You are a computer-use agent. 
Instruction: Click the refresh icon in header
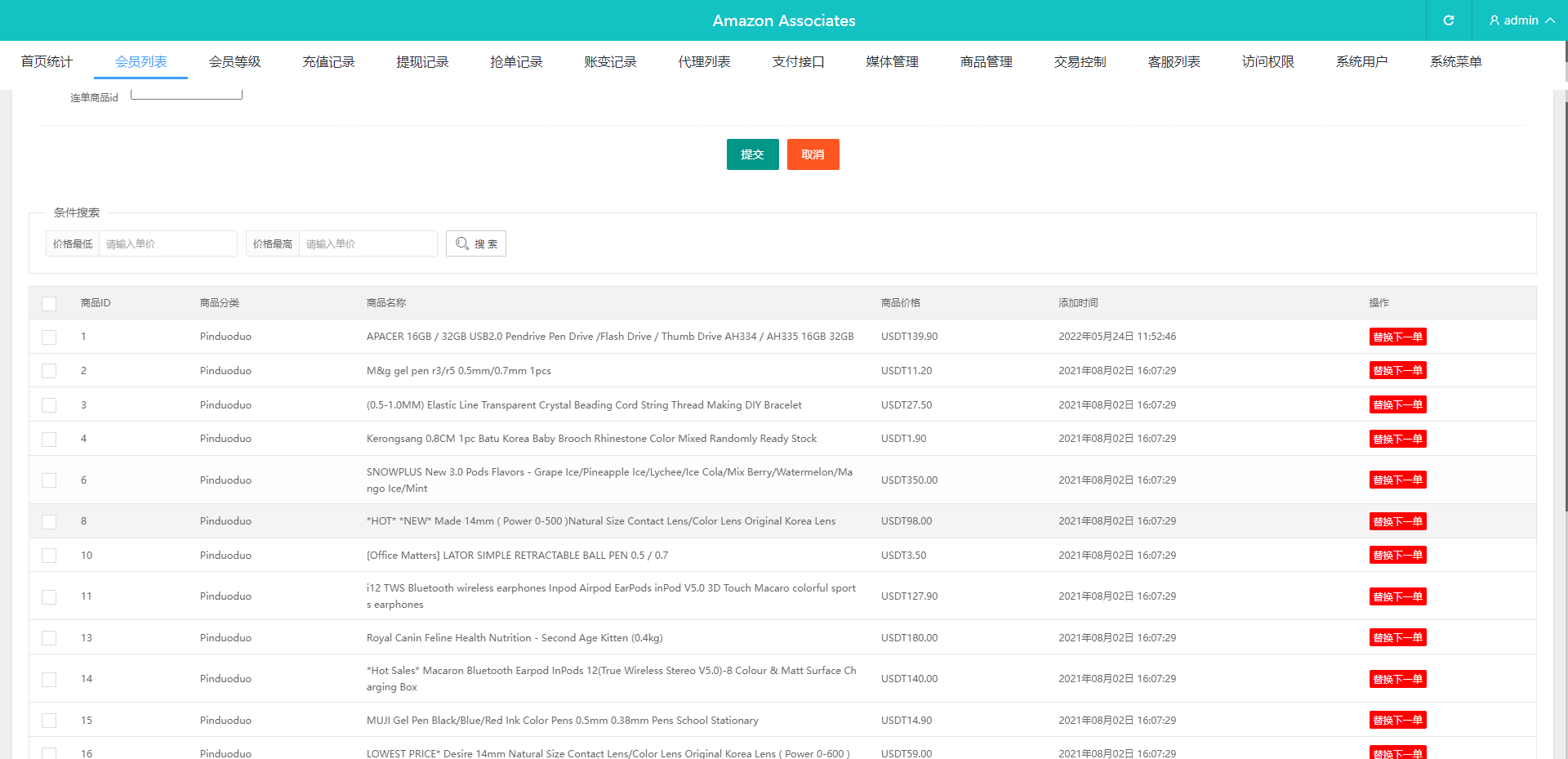pyautogui.click(x=1448, y=20)
